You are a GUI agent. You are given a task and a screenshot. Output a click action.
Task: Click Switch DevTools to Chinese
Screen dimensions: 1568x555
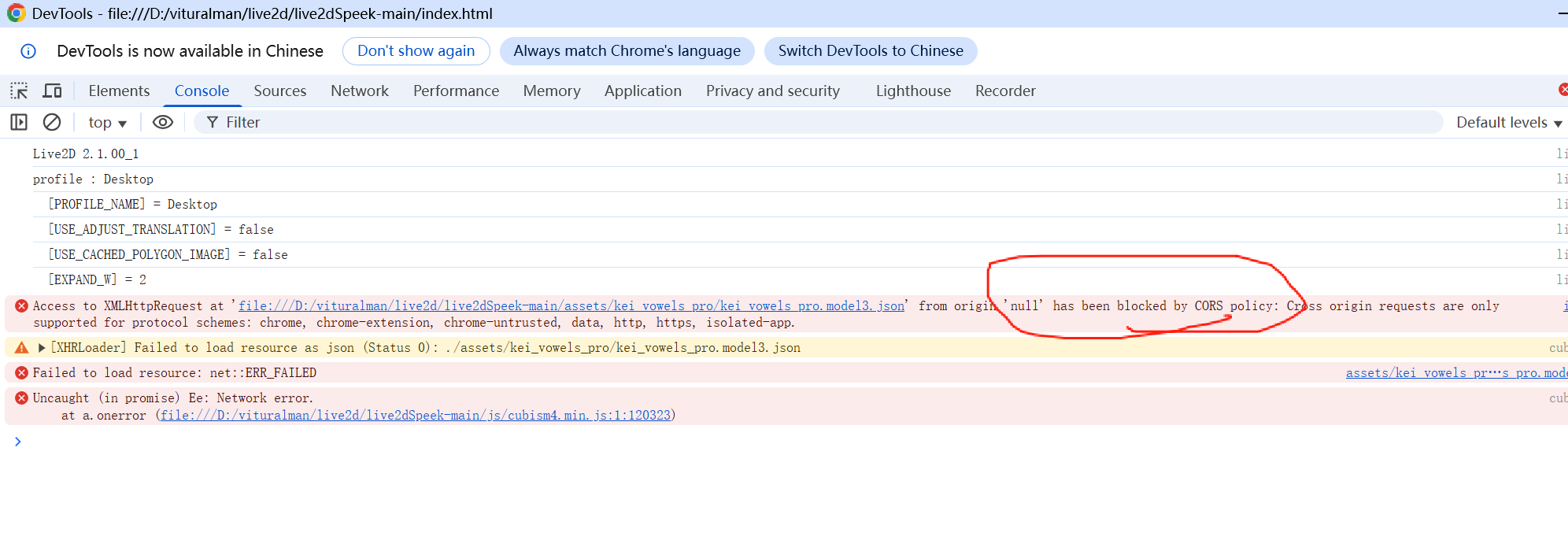pyautogui.click(x=871, y=51)
